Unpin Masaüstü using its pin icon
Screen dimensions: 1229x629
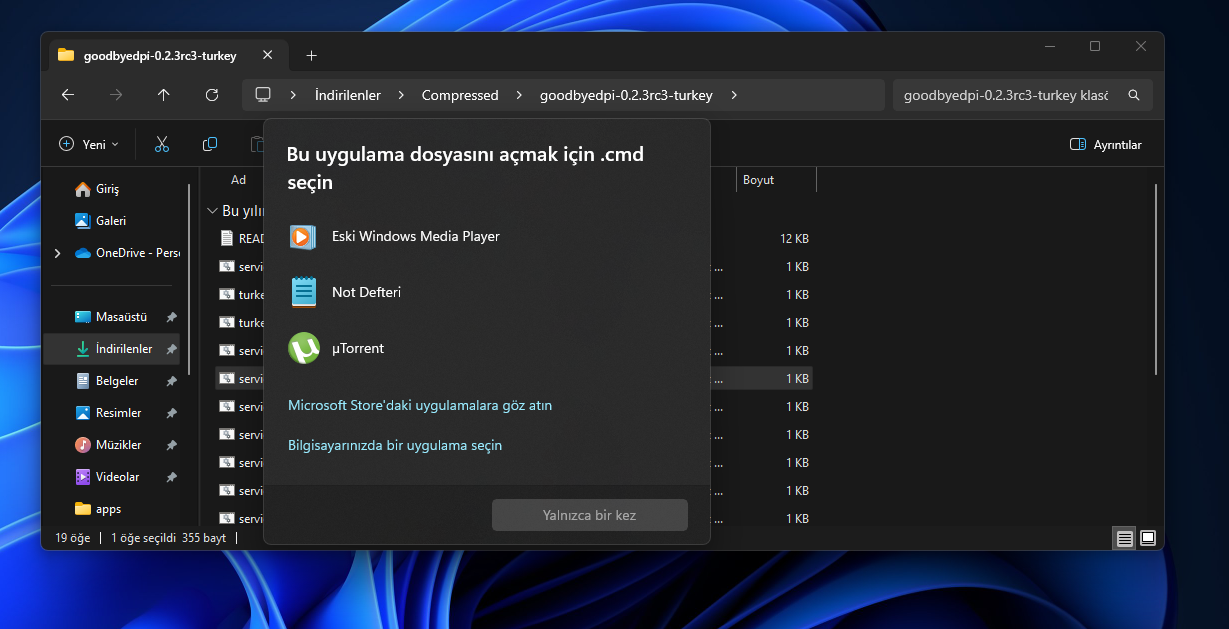click(x=171, y=317)
